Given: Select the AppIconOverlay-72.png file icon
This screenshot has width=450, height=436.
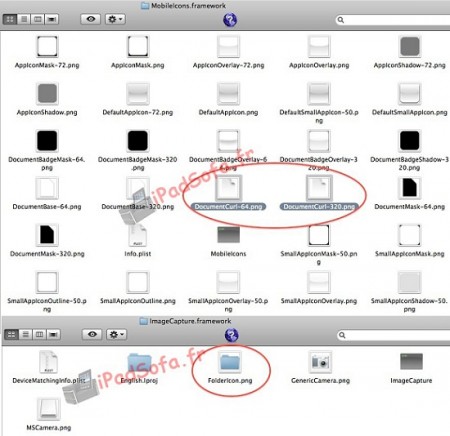Looking at the screenshot, I should tap(228, 47).
